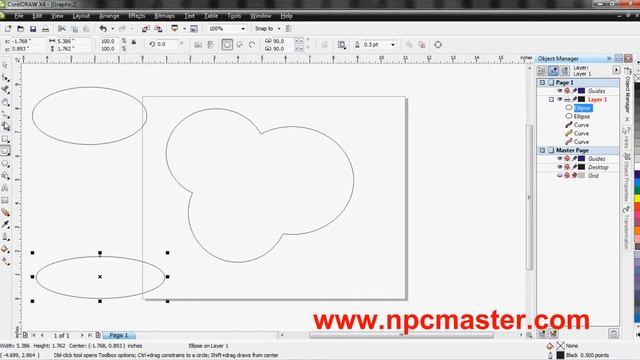The width and height of the screenshot is (640, 360).
Task: Select the Zoom/Hand tool in toolbox
Action: point(5,102)
